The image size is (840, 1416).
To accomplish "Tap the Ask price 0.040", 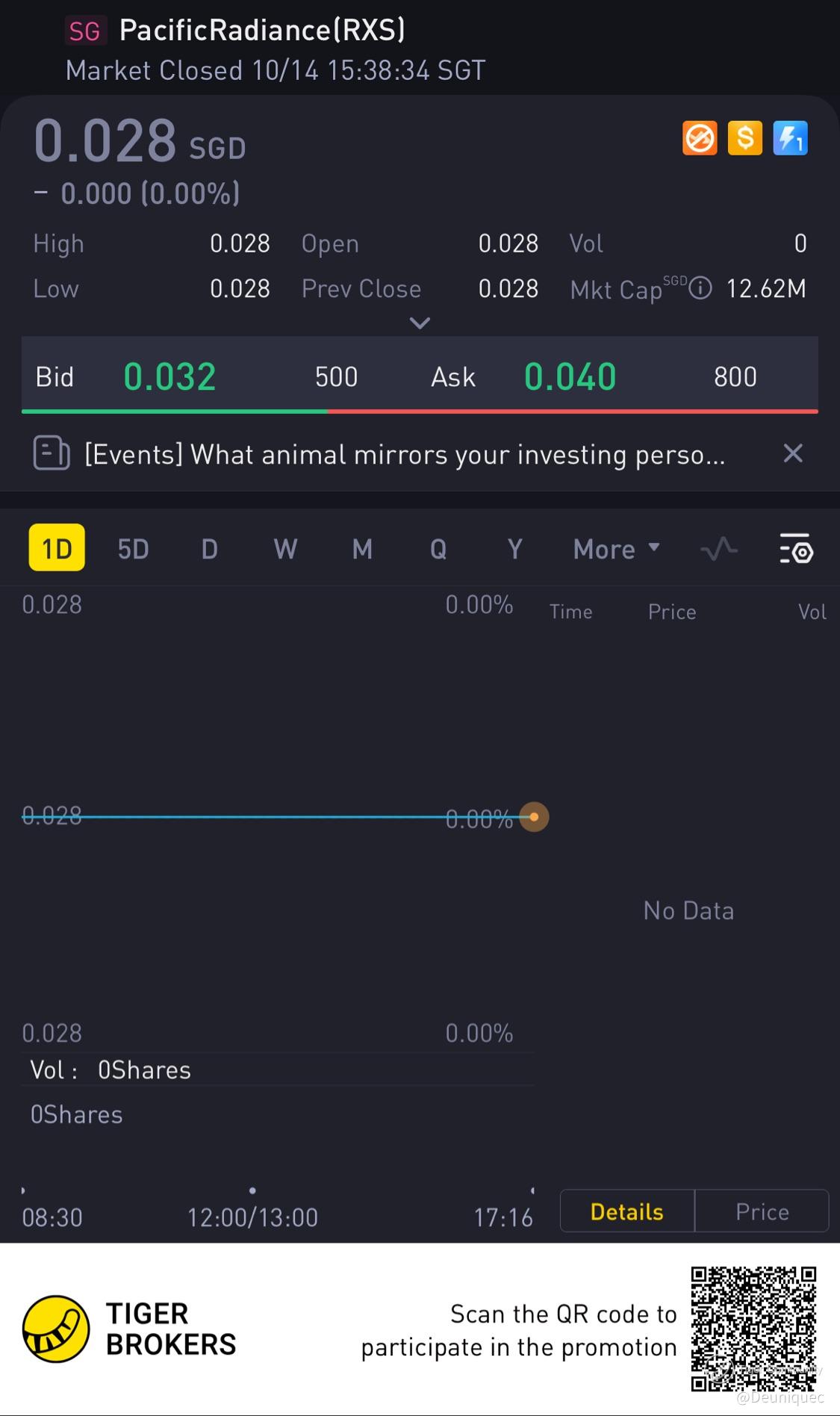I will [x=570, y=376].
